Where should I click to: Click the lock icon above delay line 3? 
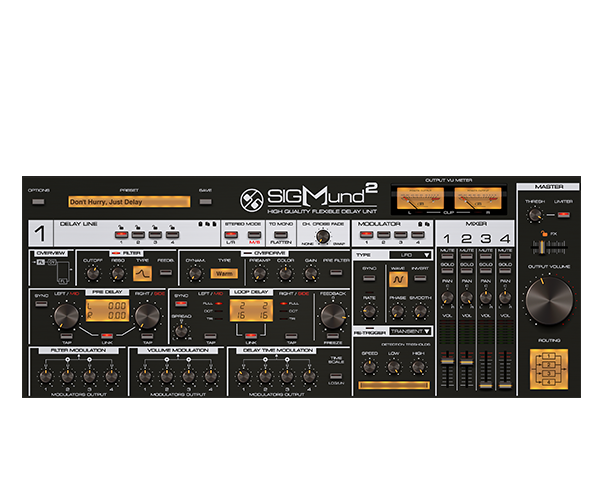155,227
